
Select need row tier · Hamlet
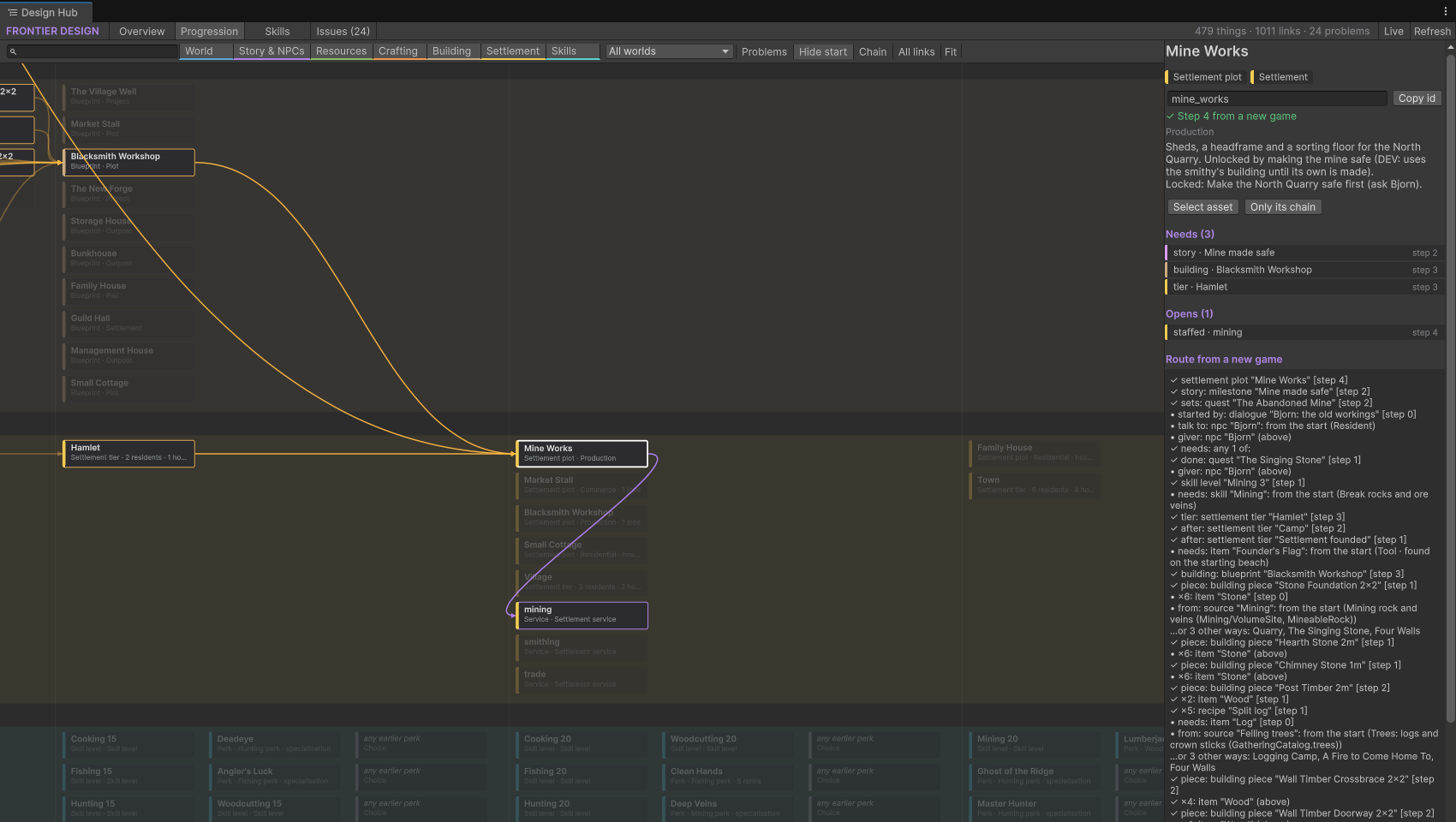point(1304,287)
